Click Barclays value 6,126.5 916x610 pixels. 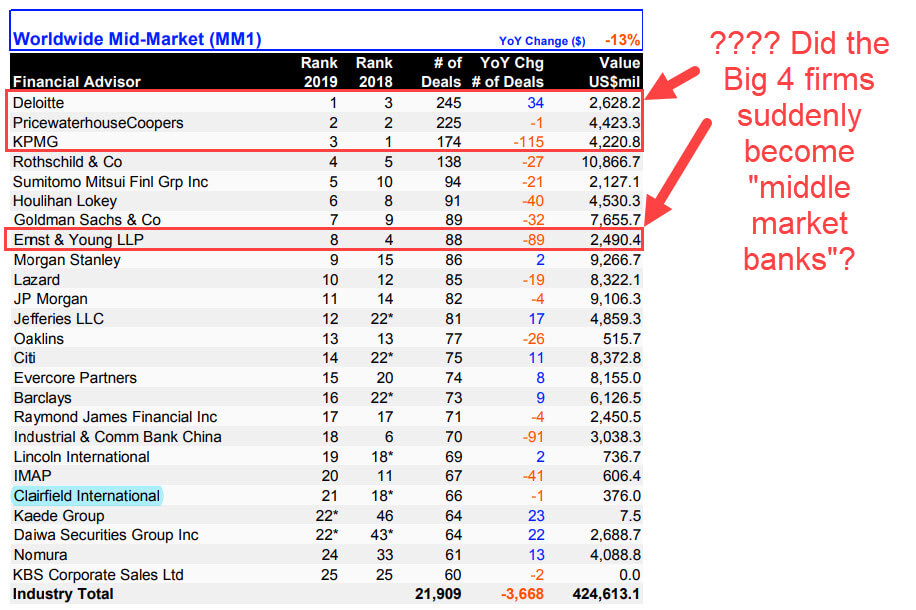tap(615, 398)
